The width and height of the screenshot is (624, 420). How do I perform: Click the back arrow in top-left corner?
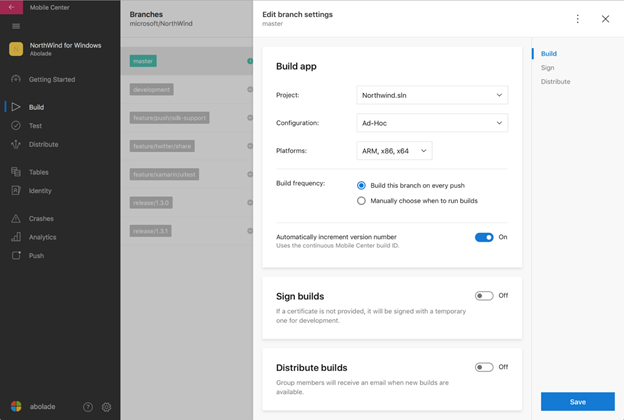(x=12, y=7)
